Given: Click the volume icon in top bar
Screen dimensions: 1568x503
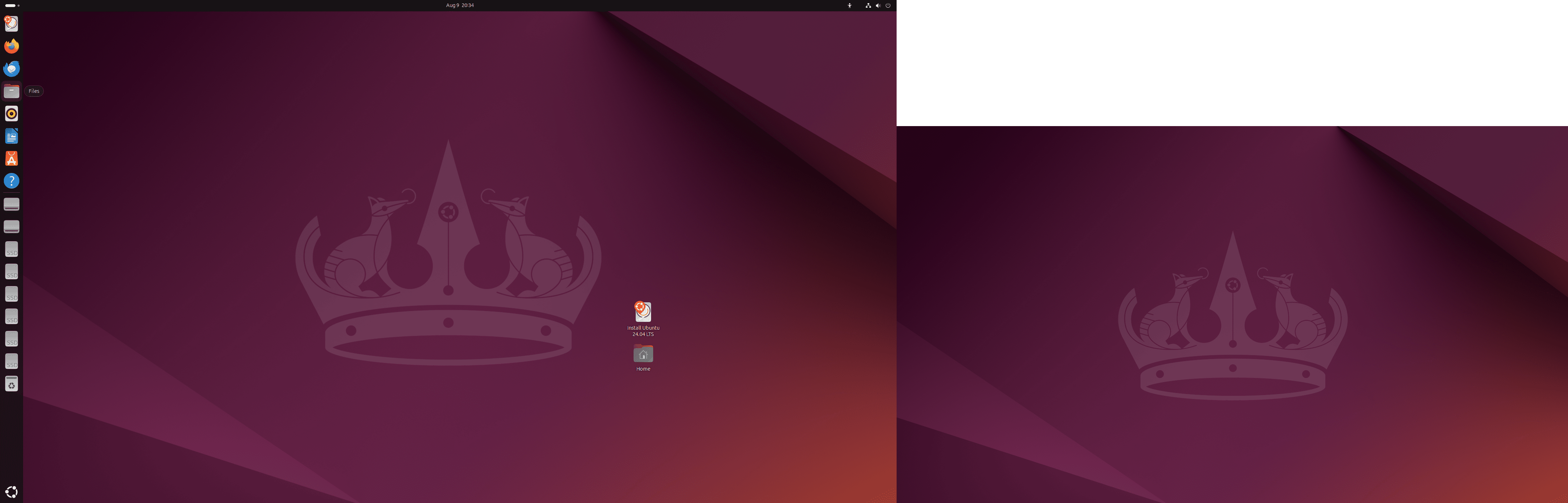Looking at the screenshot, I should point(878,6).
